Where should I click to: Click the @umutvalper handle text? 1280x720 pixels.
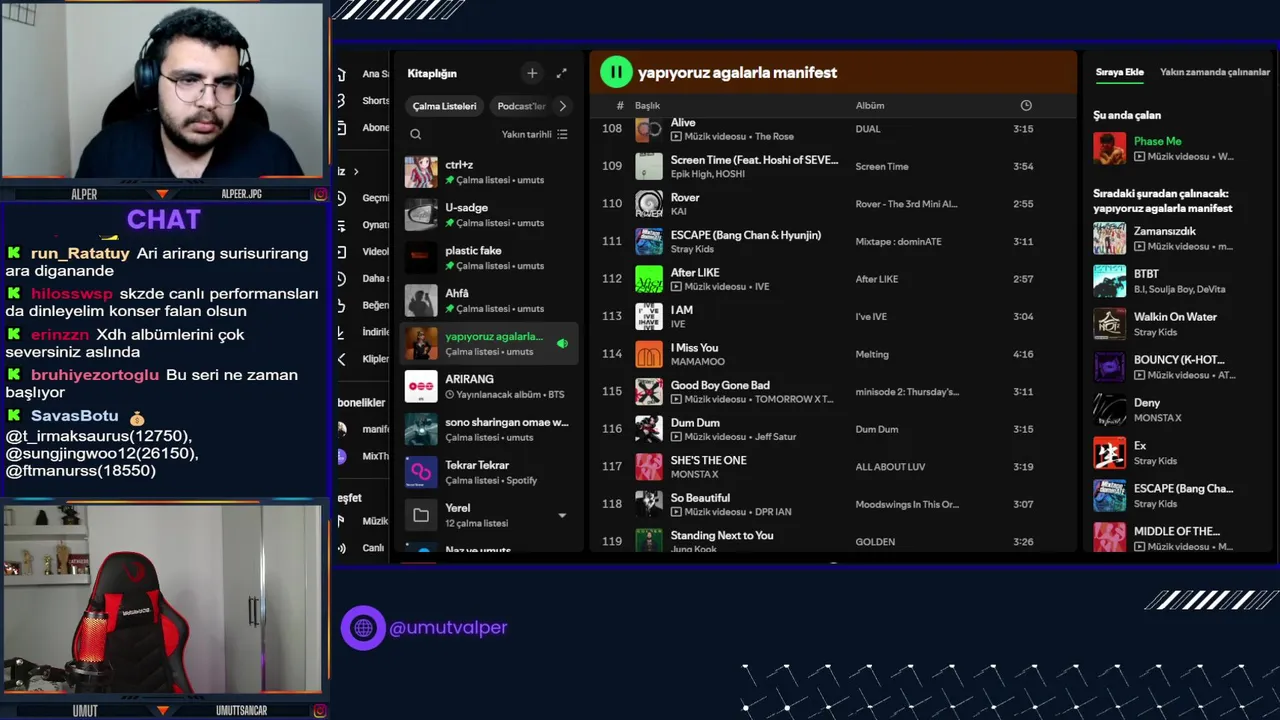[x=448, y=628]
